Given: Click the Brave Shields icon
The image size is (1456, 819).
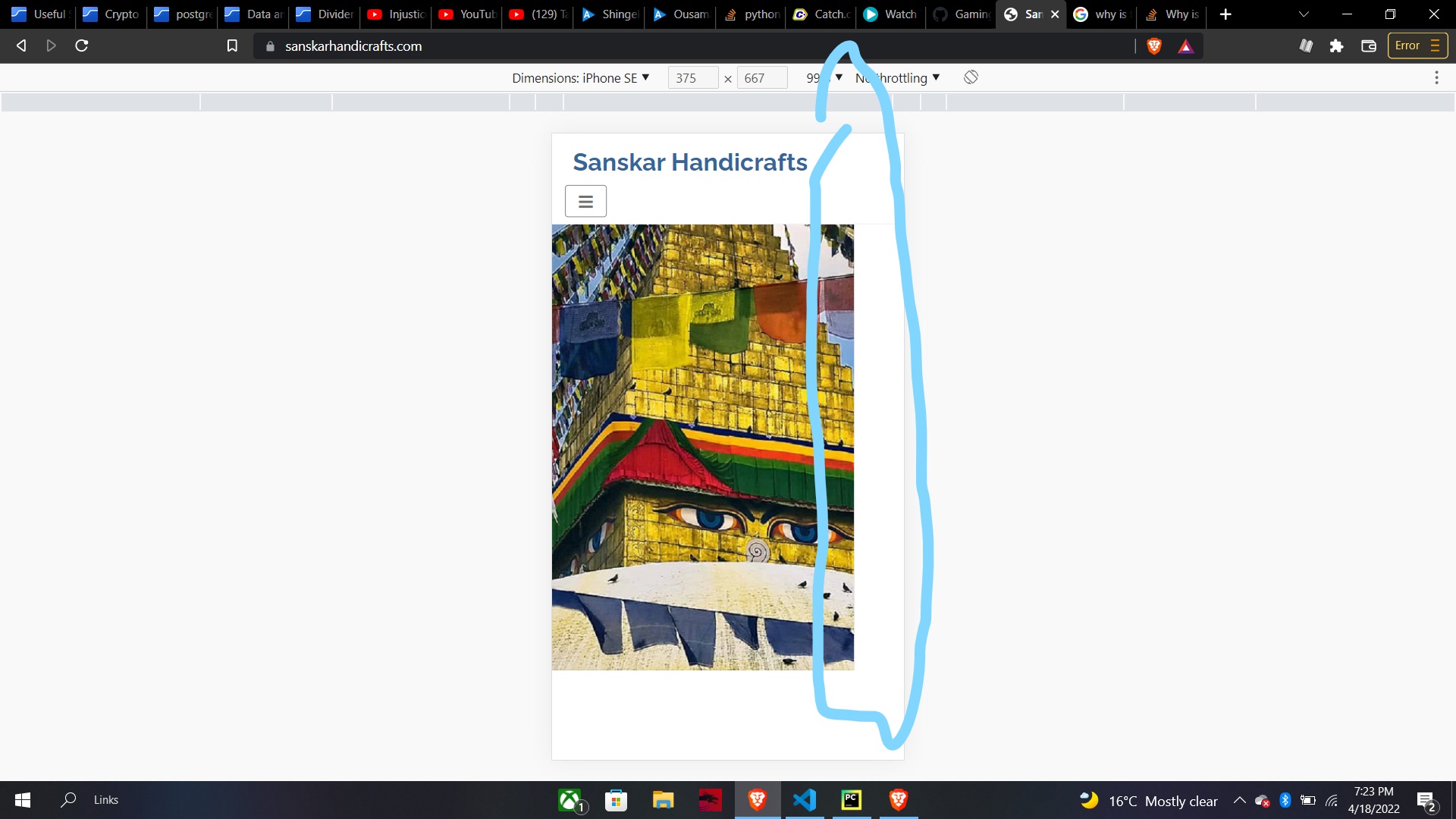Looking at the screenshot, I should (x=1154, y=45).
